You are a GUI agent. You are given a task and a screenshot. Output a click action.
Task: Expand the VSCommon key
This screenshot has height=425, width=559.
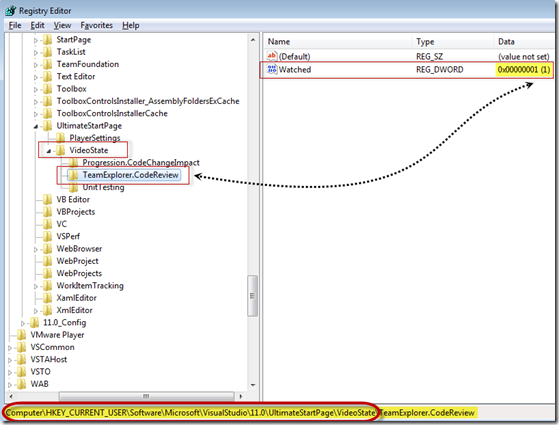(x=10, y=348)
